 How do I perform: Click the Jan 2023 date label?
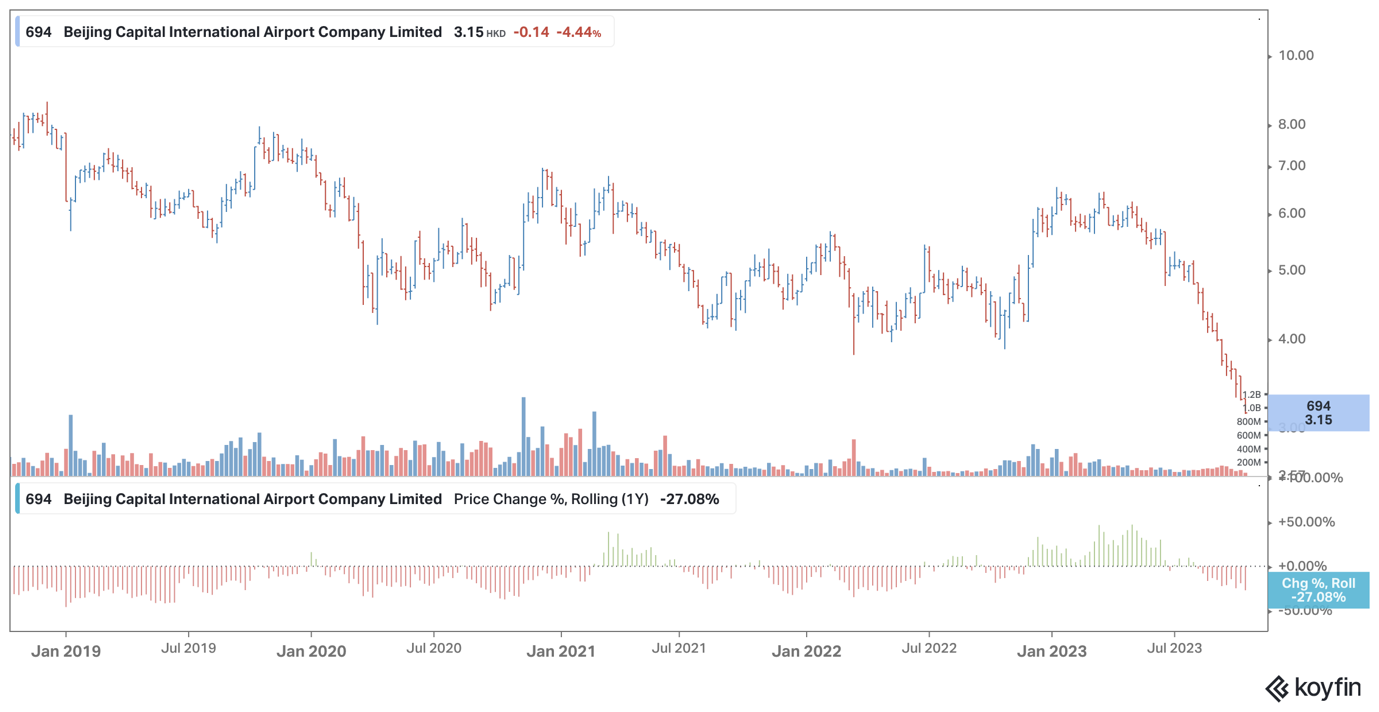coord(1051,651)
